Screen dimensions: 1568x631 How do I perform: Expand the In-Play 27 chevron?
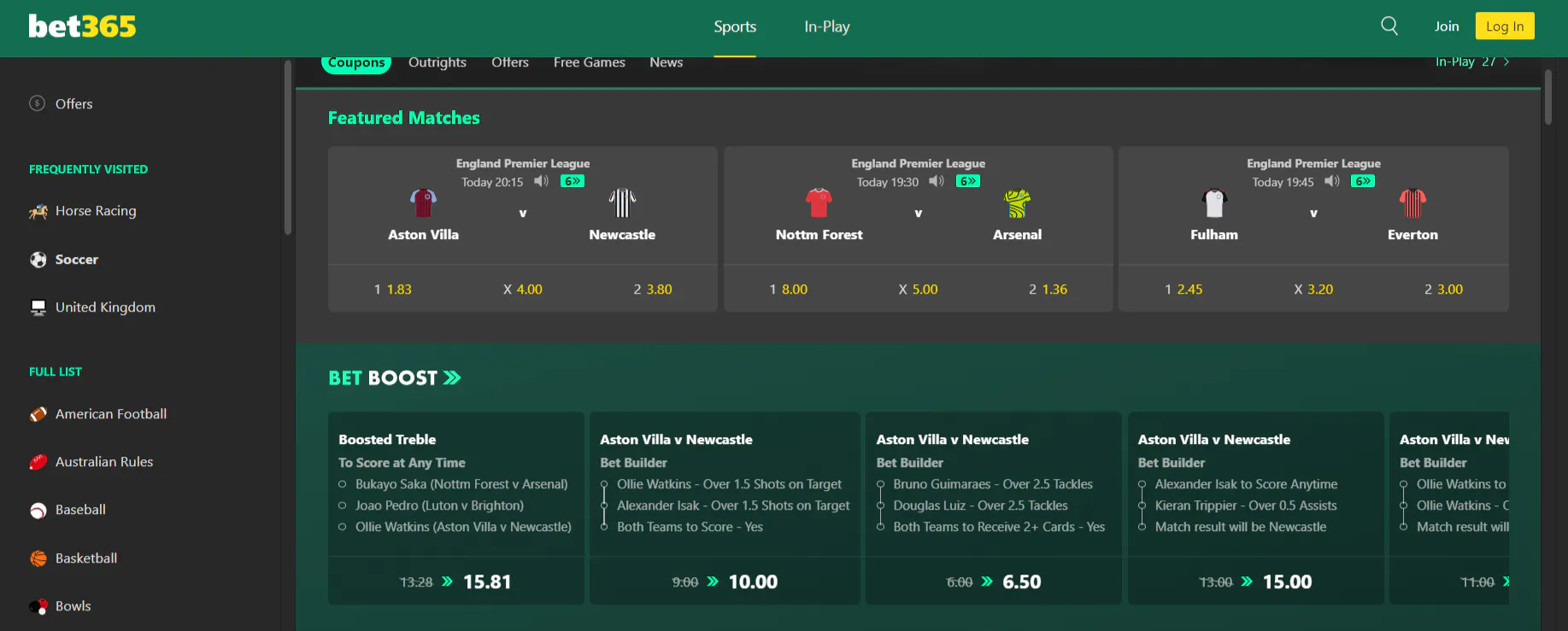[1506, 61]
